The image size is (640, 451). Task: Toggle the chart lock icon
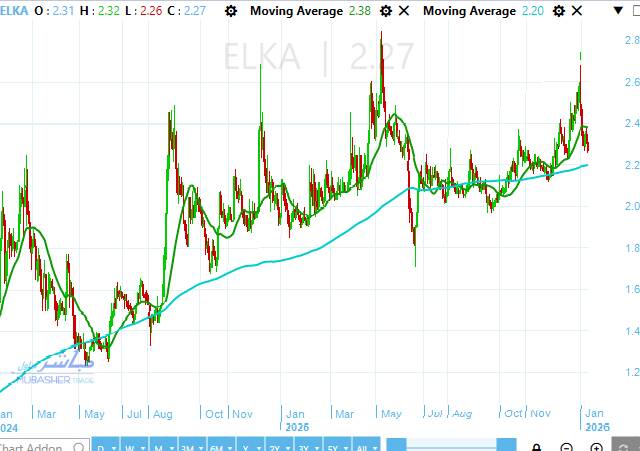tap(537, 446)
